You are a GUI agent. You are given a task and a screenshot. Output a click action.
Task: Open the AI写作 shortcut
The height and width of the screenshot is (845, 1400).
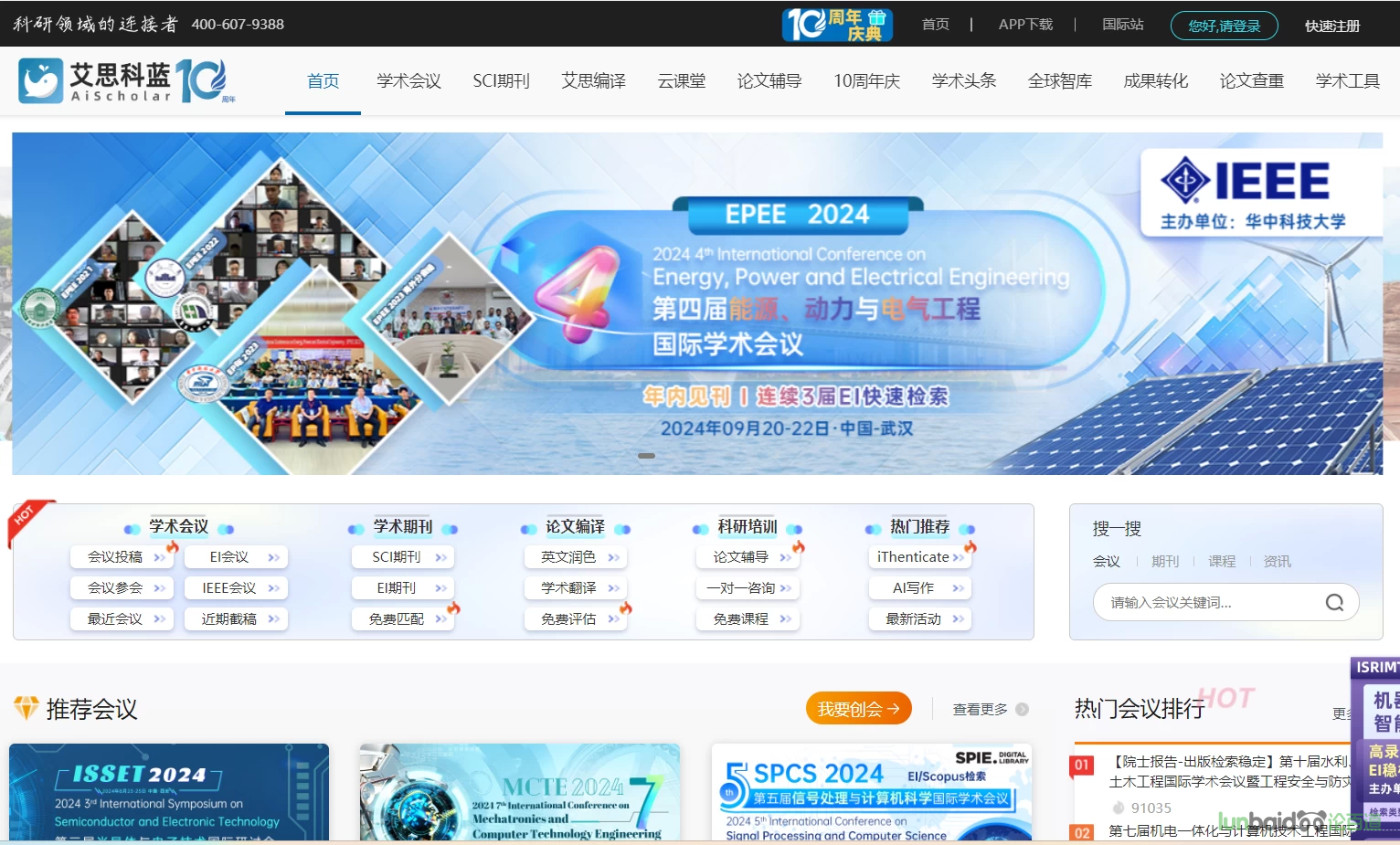point(920,587)
